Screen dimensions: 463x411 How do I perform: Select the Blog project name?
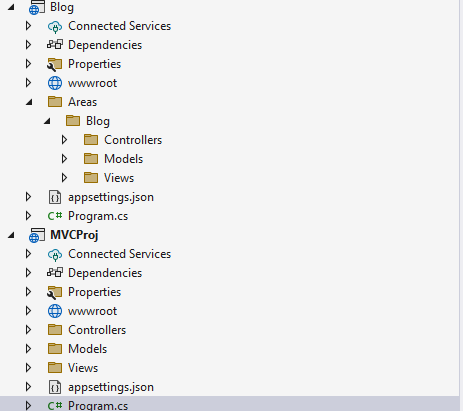[x=62, y=7]
